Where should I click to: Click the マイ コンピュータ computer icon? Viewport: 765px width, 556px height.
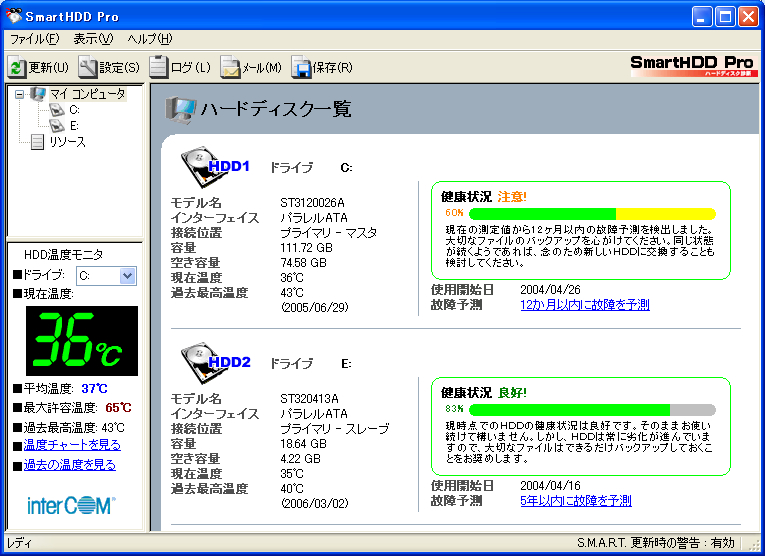click(38, 94)
